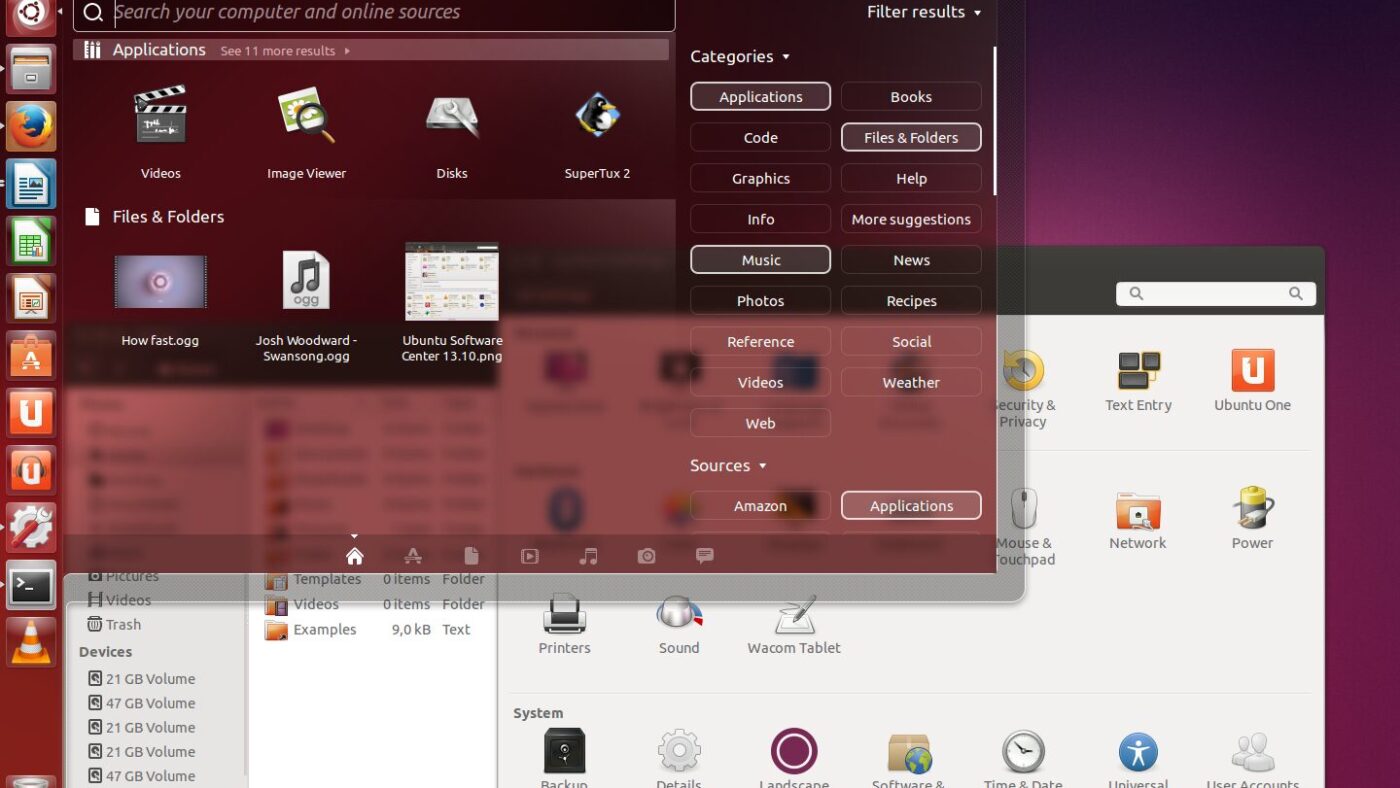Launch Firefox from the launcher
Screen dimensions: 1400x788
[x=31, y=126]
